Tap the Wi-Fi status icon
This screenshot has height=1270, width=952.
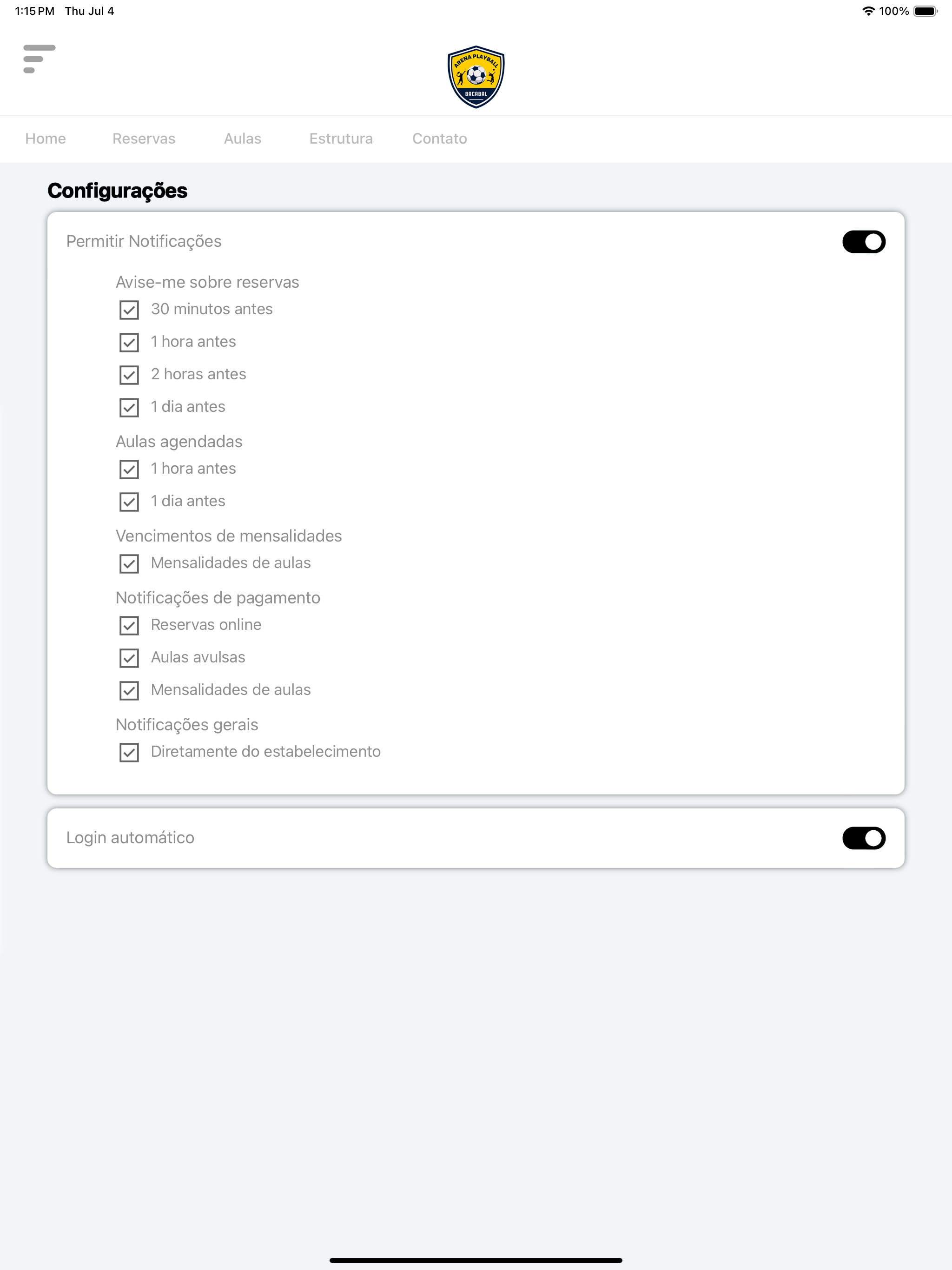point(868,11)
